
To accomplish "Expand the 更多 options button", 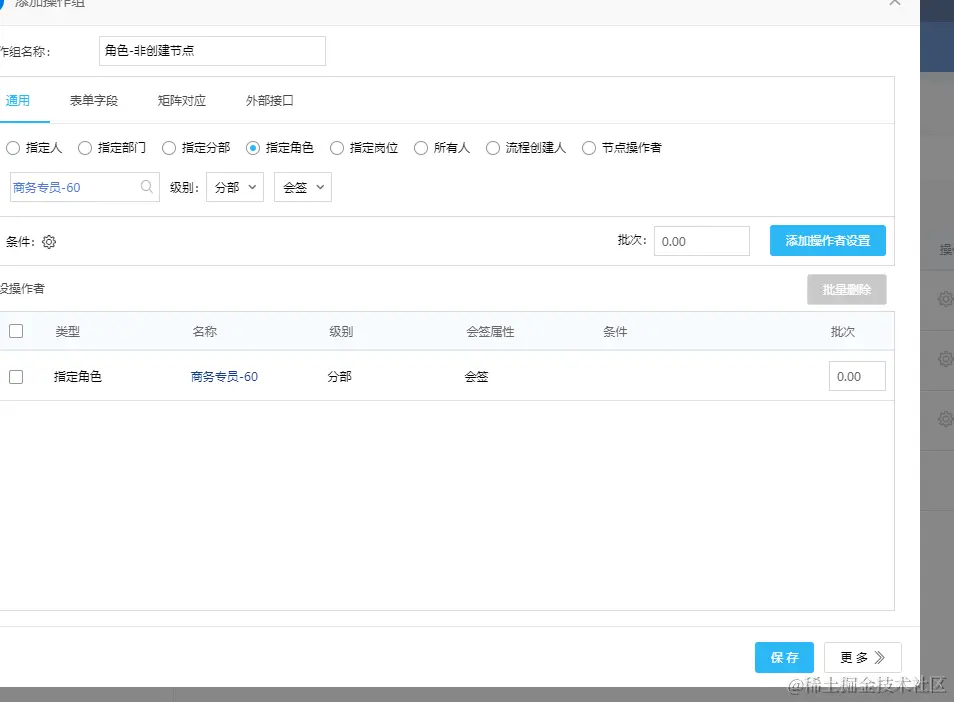I will 862,658.
